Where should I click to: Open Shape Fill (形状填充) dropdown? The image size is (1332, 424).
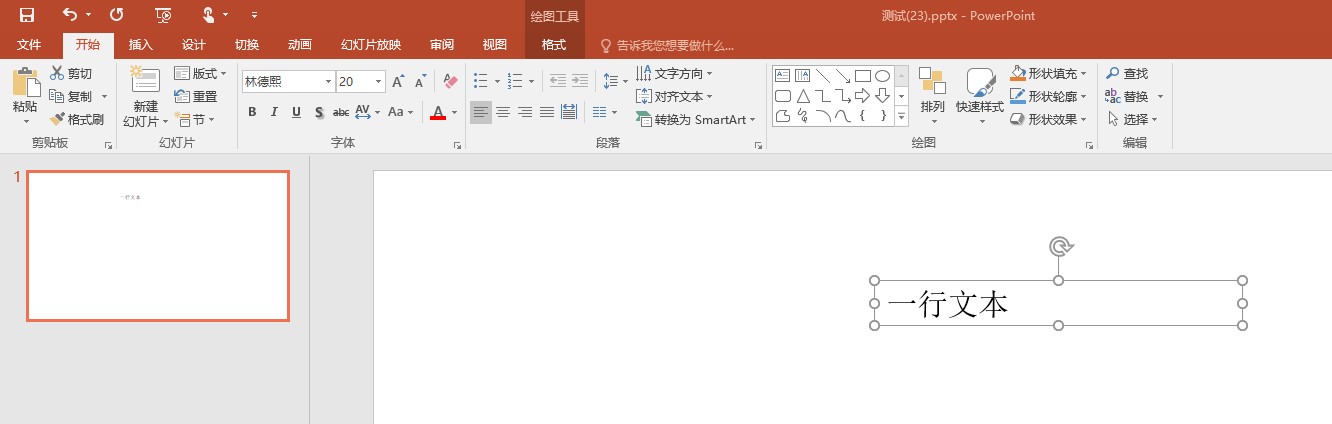(x=1048, y=74)
